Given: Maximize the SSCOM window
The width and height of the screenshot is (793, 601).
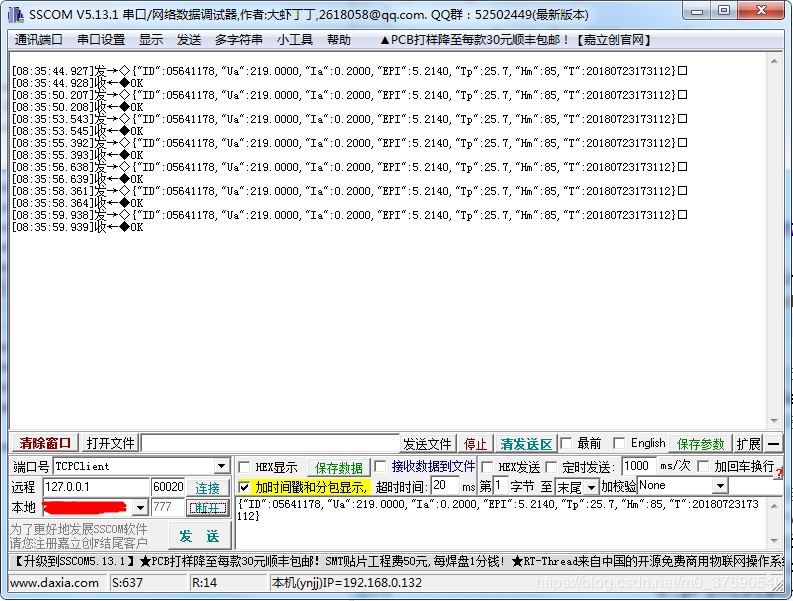Looking at the screenshot, I should click(x=724, y=11).
